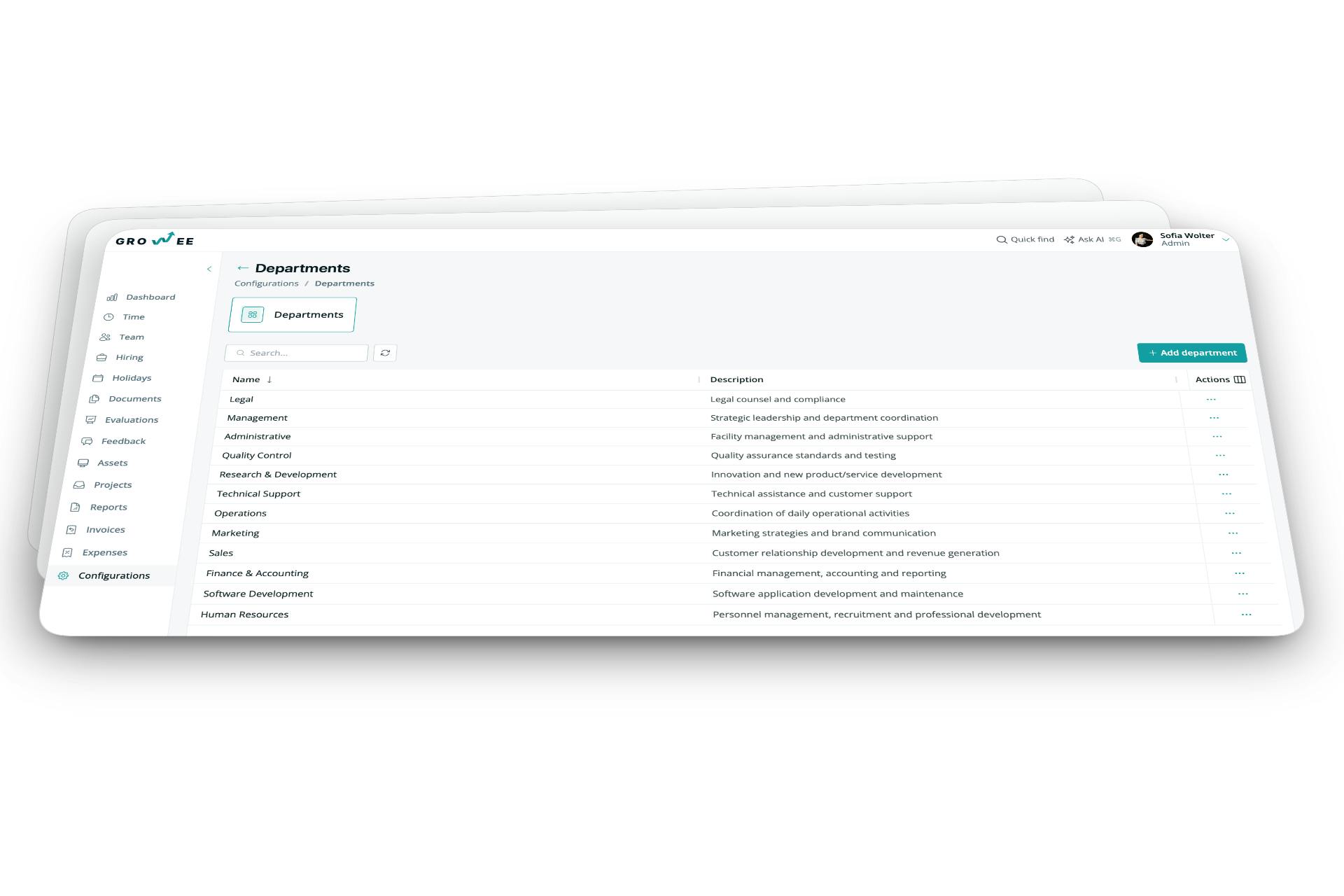This screenshot has width=1344, height=896.
Task: Expand the user menu dropdown arrow
Action: pyautogui.click(x=1226, y=239)
